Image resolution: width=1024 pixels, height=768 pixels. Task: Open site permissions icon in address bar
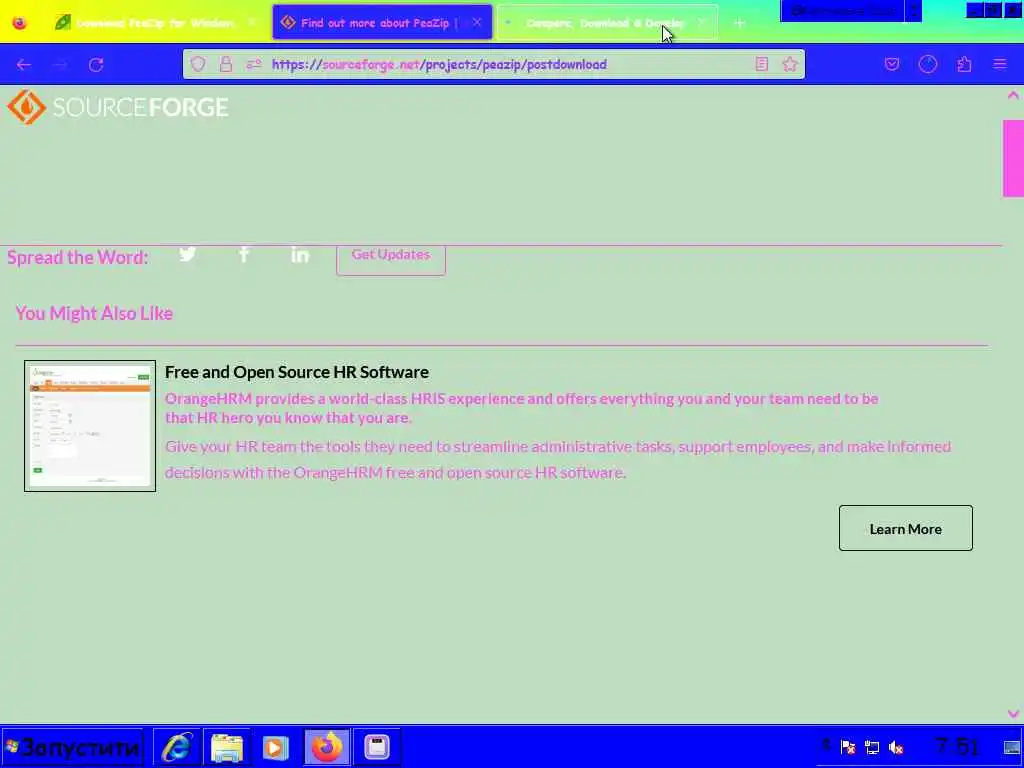pyautogui.click(x=254, y=64)
